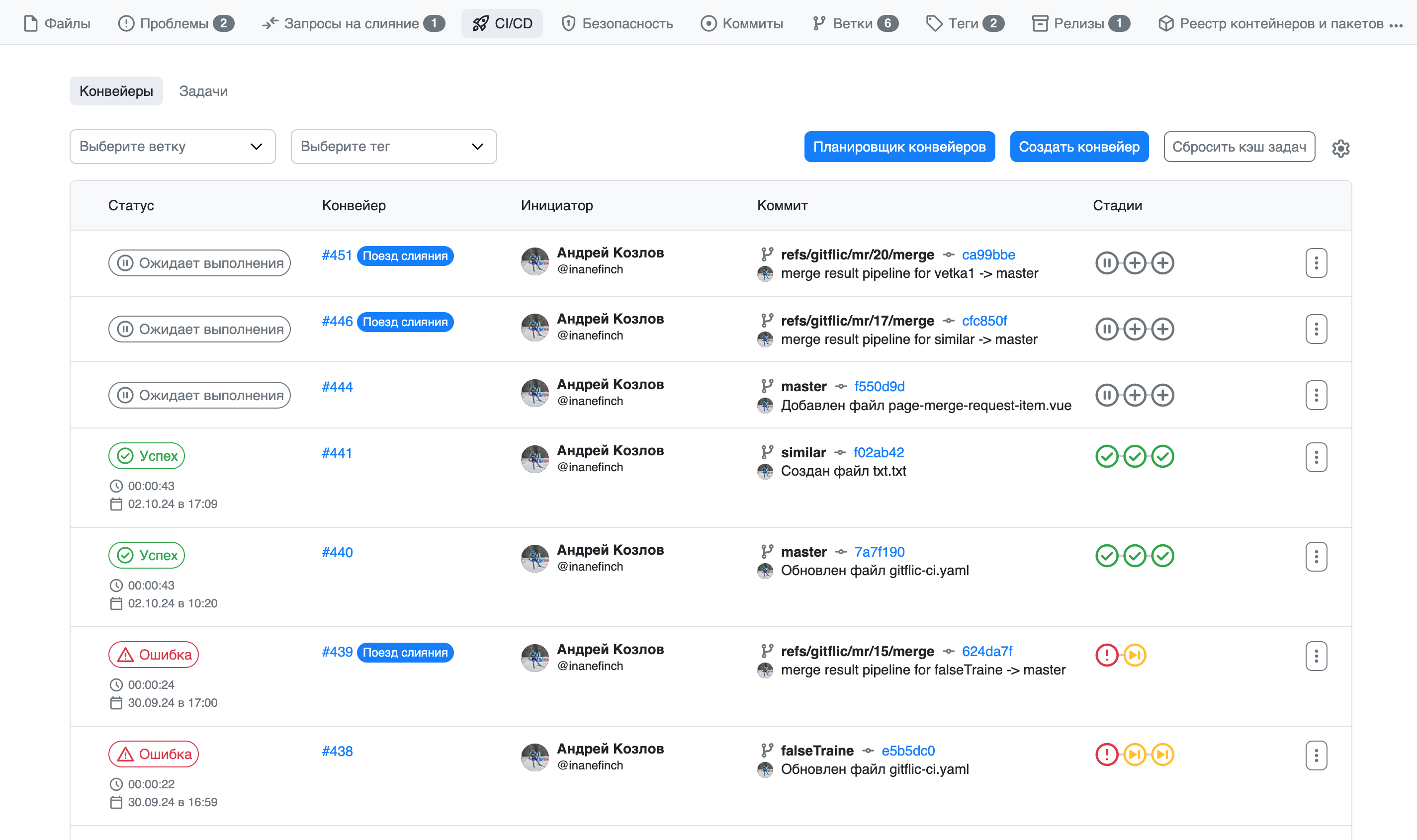Open more-actions menu for pipeline #439
Image resolution: width=1417 pixels, height=840 pixels.
tap(1316, 656)
